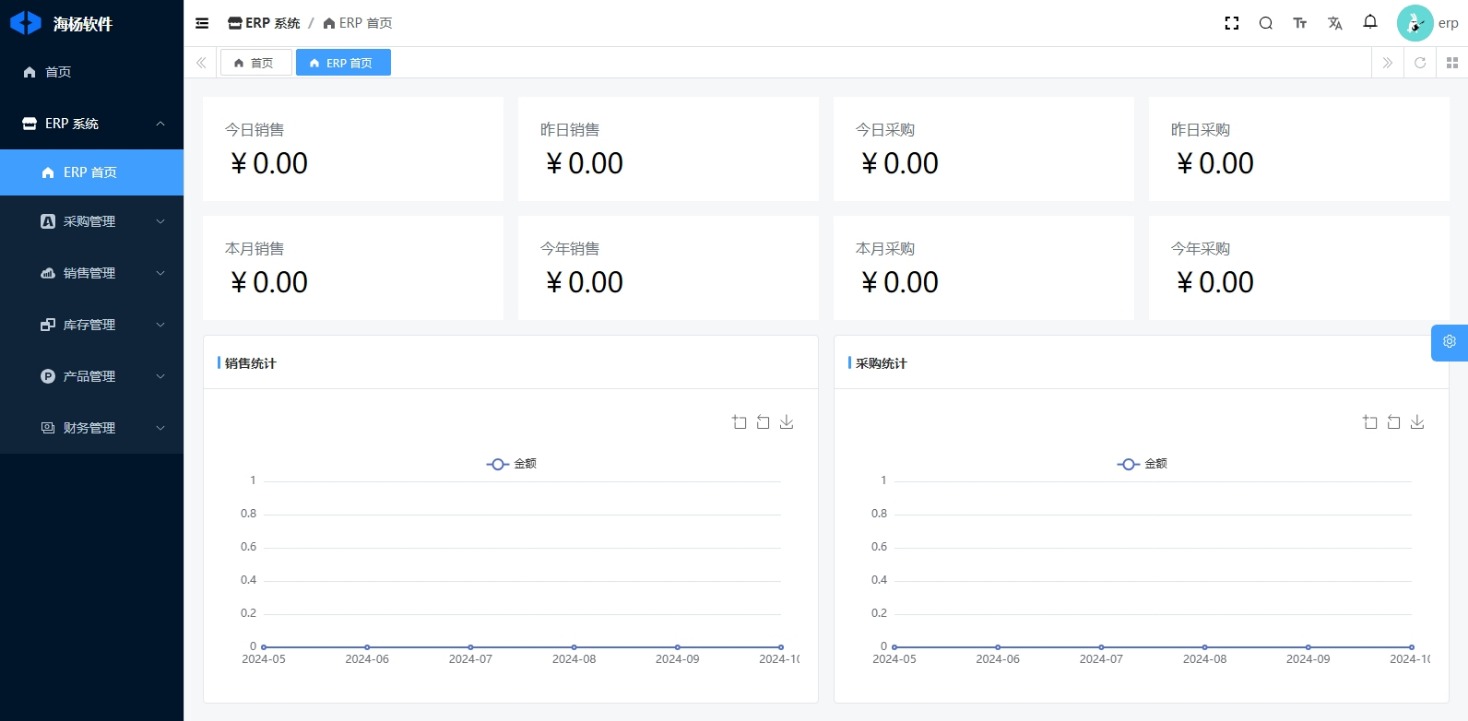The image size is (1468, 721).
Task: Open the search magnifier icon
Action: pyautogui.click(x=1266, y=23)
